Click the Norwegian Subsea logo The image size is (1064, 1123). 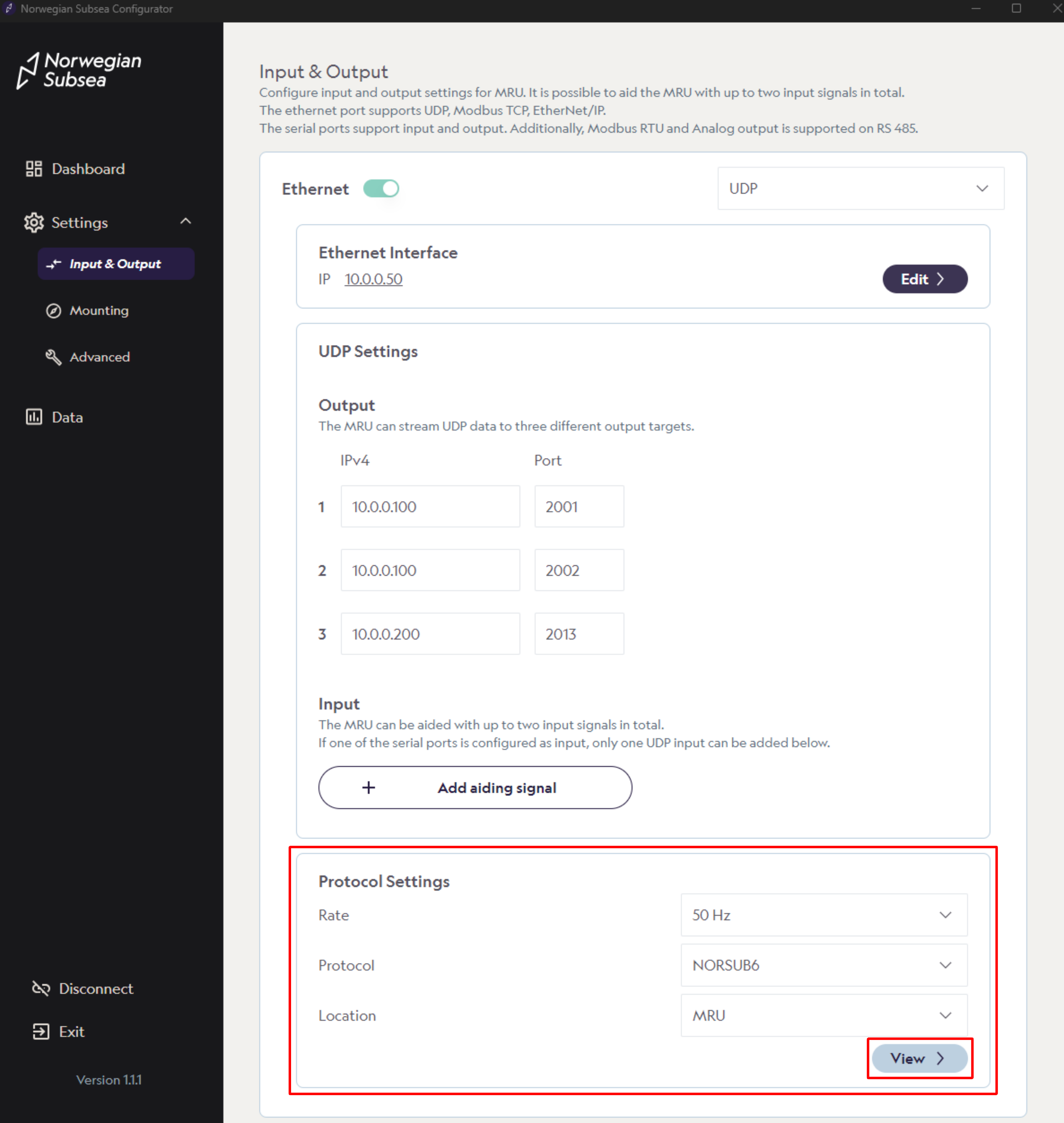[x=79, y=70]
